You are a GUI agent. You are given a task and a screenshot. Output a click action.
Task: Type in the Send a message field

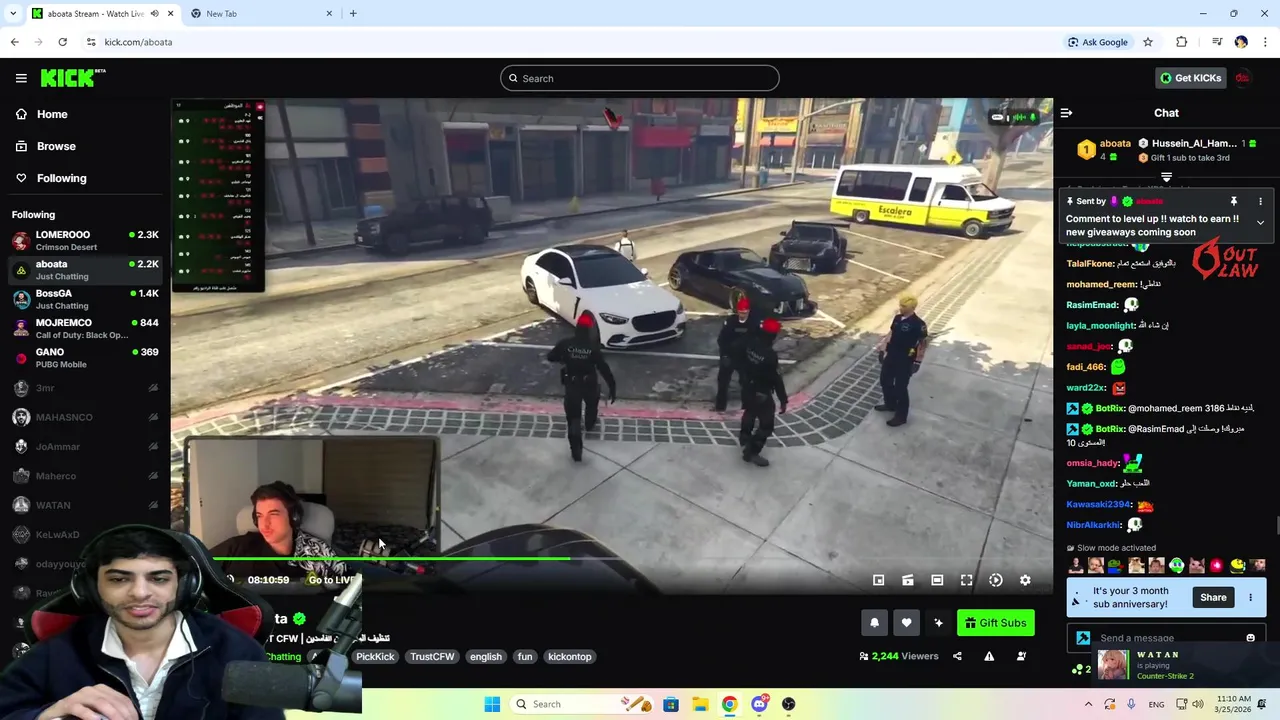[x=1168, y=638]
